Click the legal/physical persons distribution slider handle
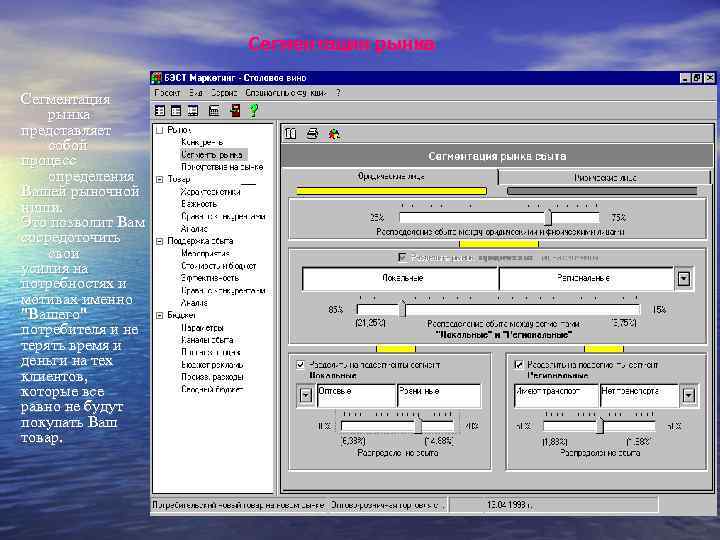Screen dimensions: 720x540 click(x=548, y=217)
